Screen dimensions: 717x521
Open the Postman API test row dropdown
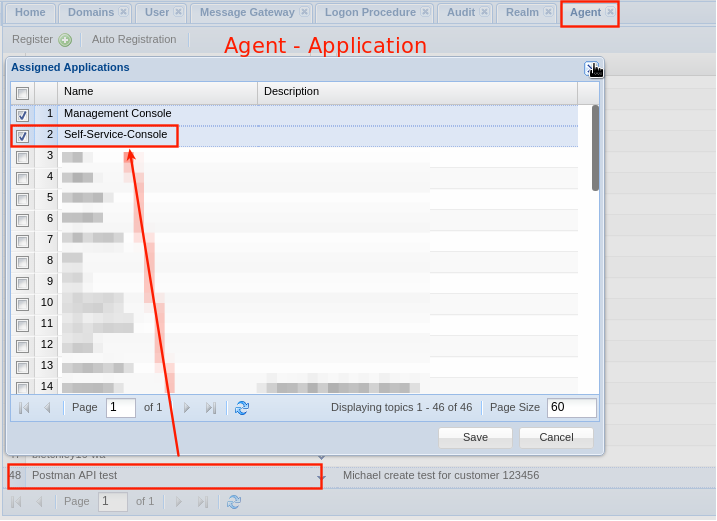point(320,477)
